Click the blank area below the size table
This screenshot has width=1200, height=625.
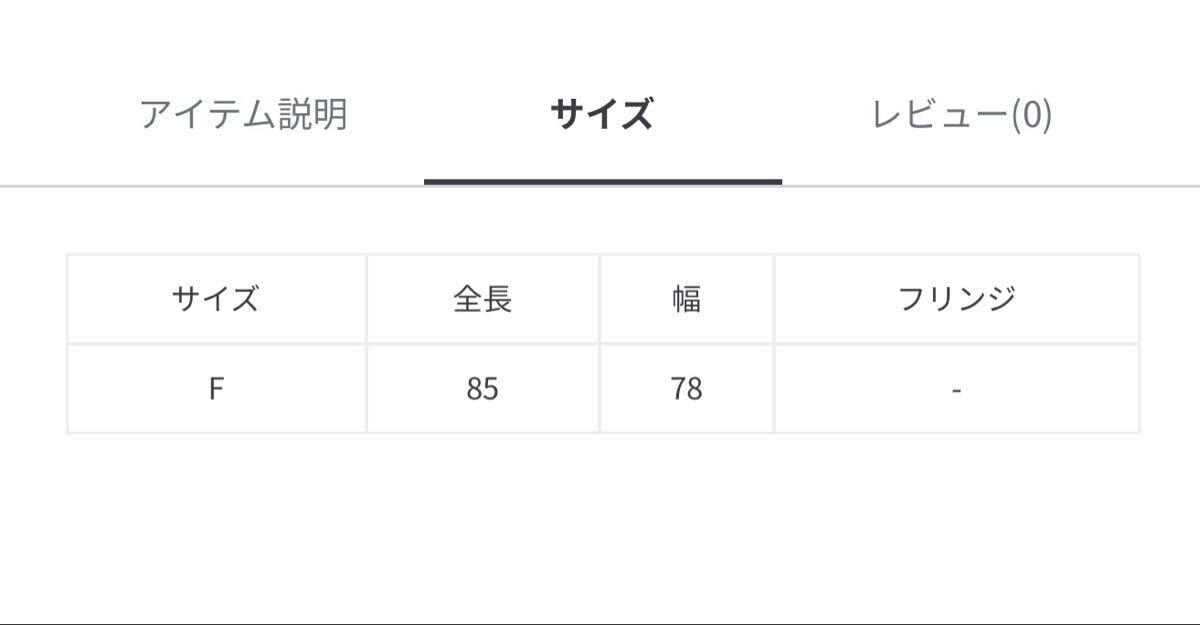(600, 520)
